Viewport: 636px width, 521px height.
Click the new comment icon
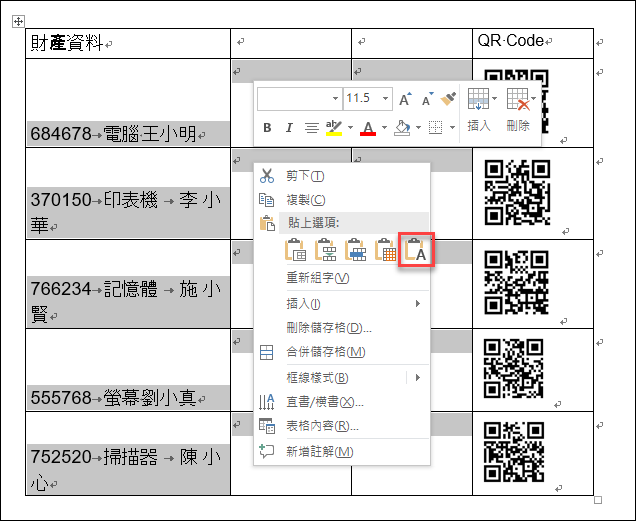click(266, 451)
